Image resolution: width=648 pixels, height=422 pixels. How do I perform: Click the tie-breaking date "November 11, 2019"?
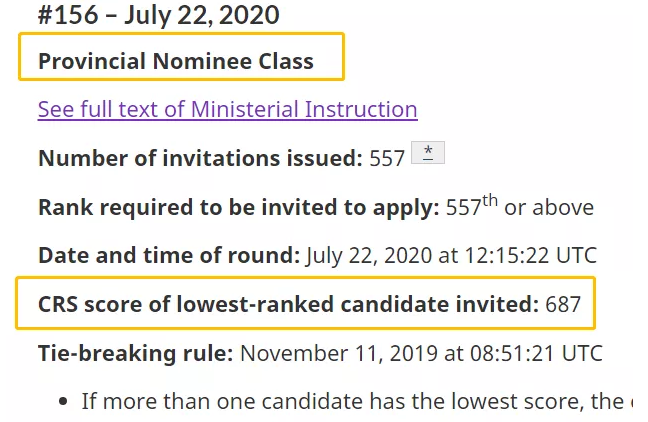[x=331, y=353]
